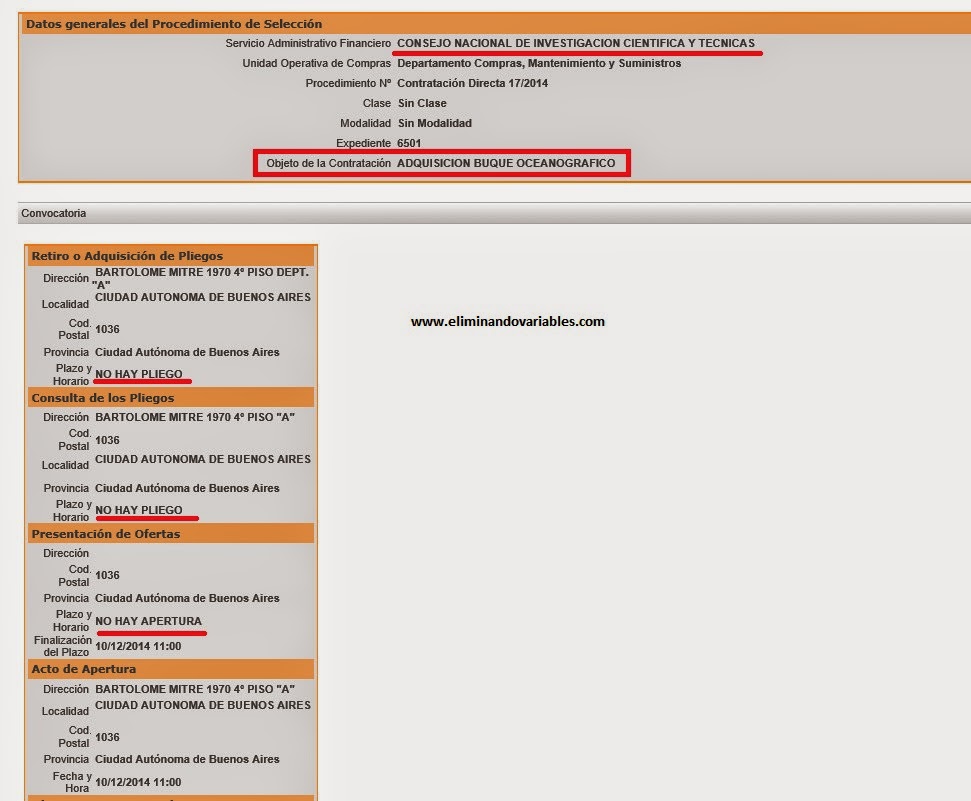Click Expediente number 6501
The image size is (971, 801).
click(x=409, y=143)
